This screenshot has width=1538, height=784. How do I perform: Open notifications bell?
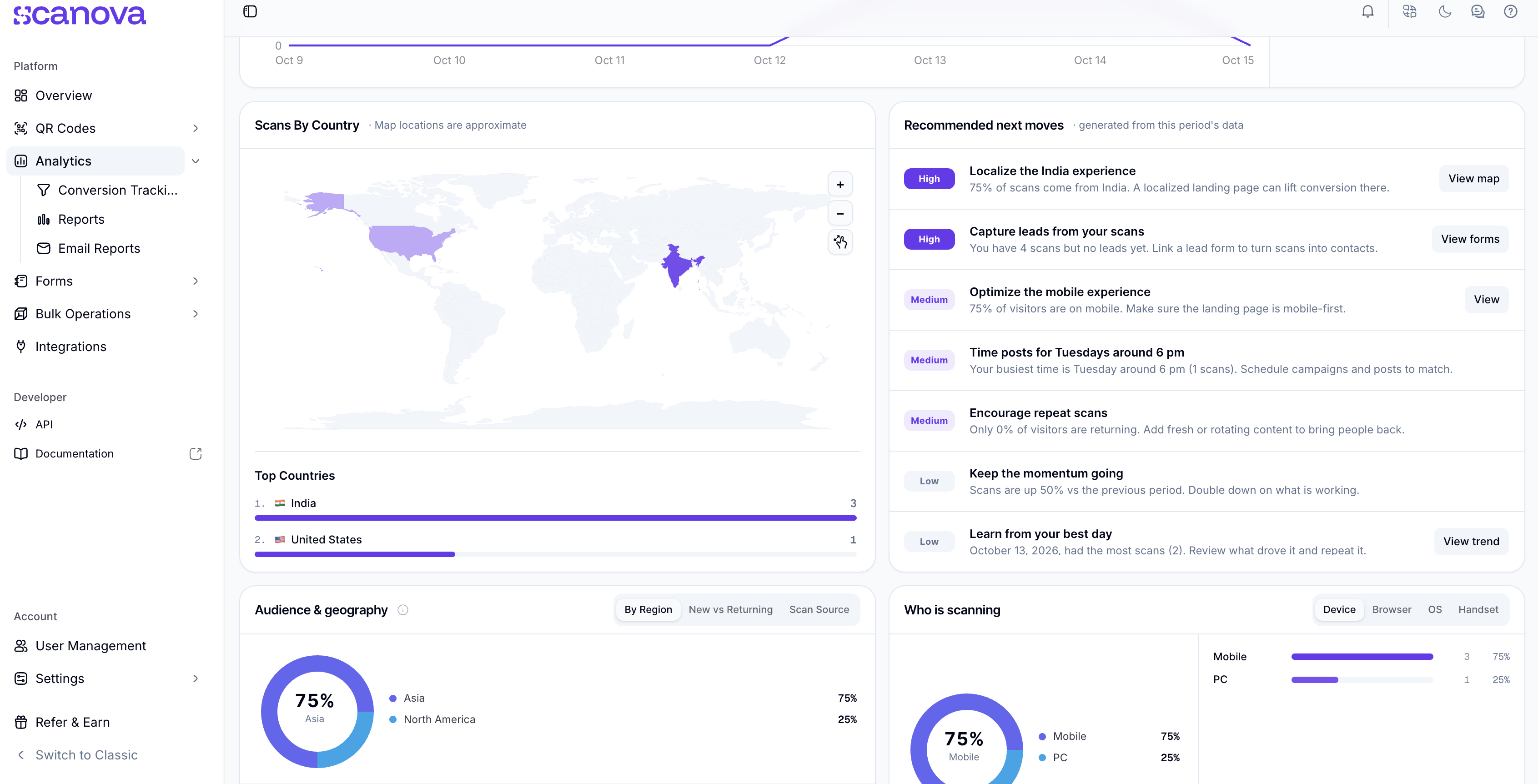[x=1367, y=11]
